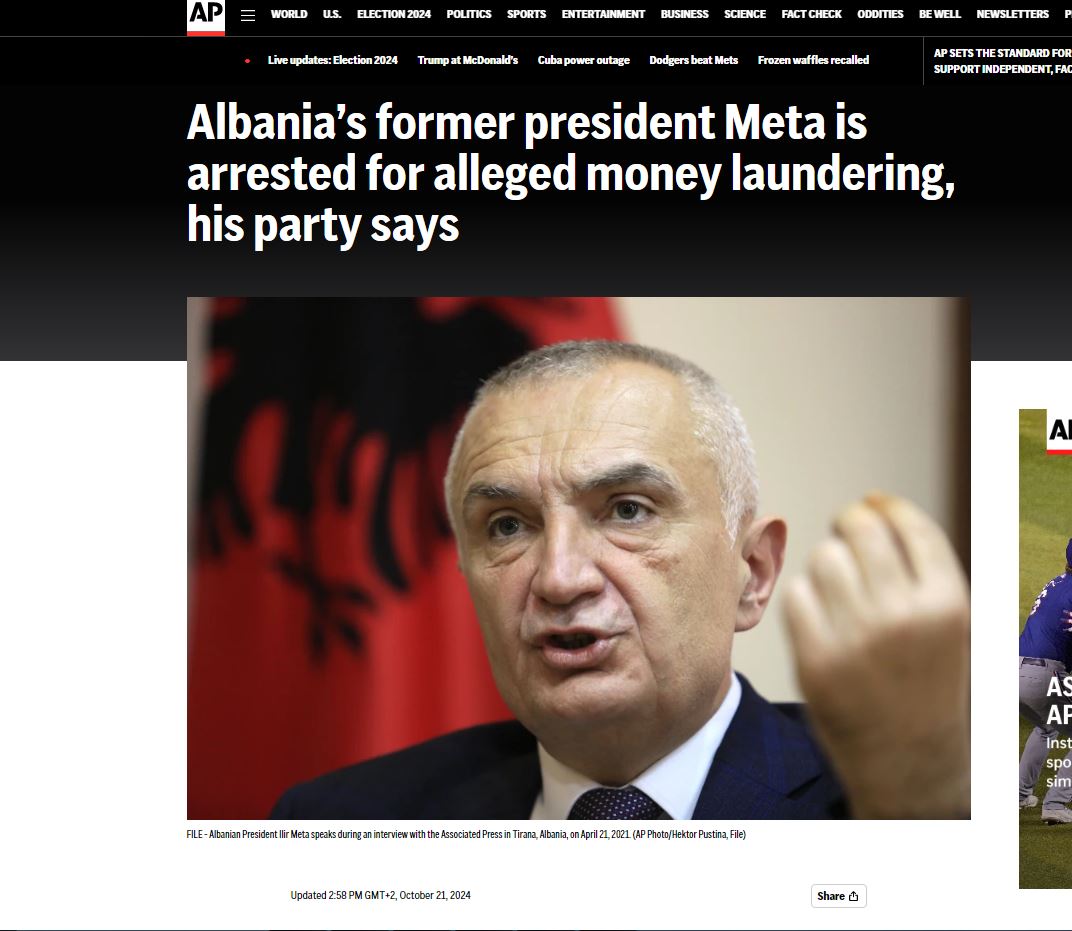Open the Cuba power outage story

point(583,60)
